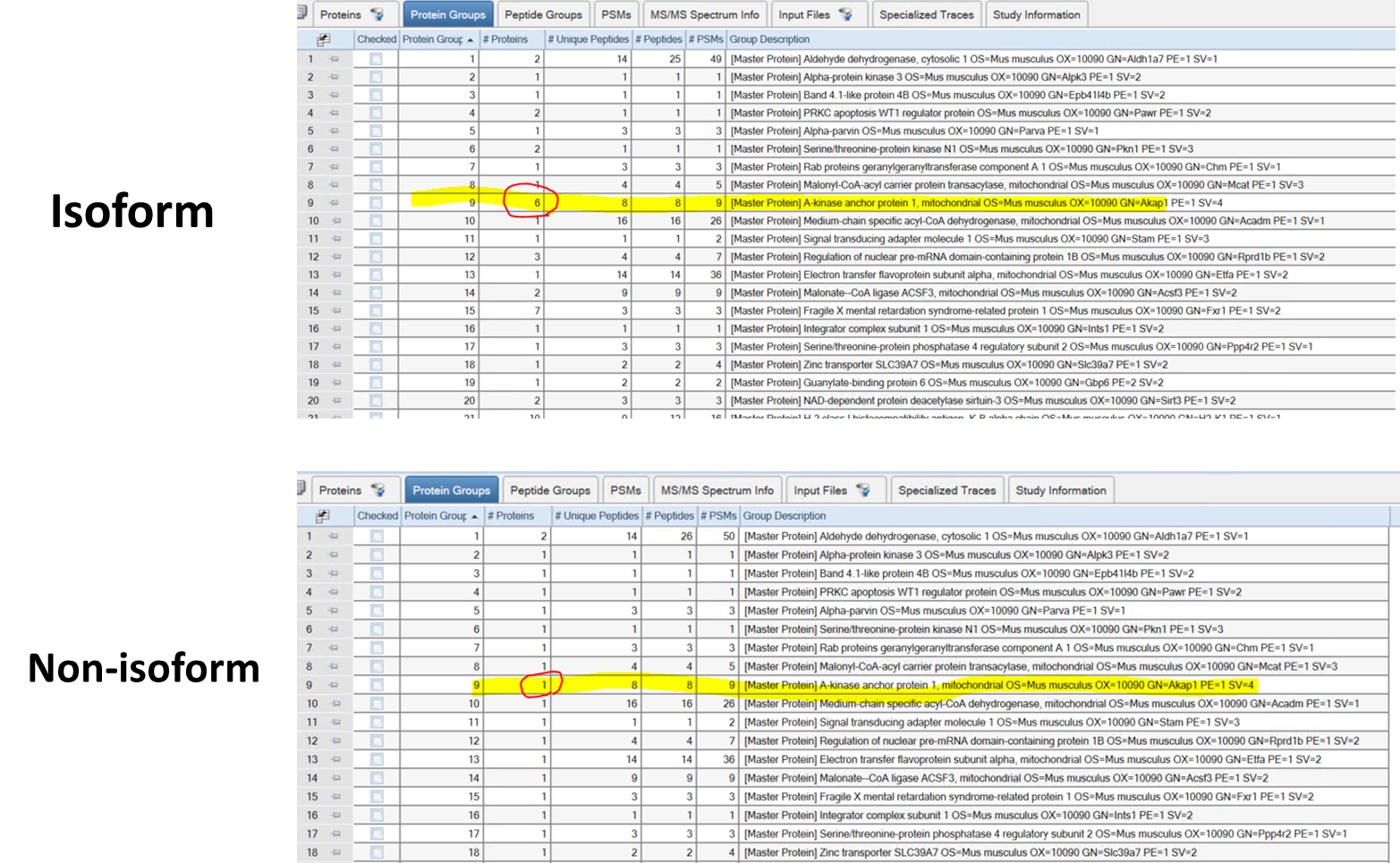Click the # PSMs column header in the Isoform table
The image size is (1400, 863).
tap(706, 39)
